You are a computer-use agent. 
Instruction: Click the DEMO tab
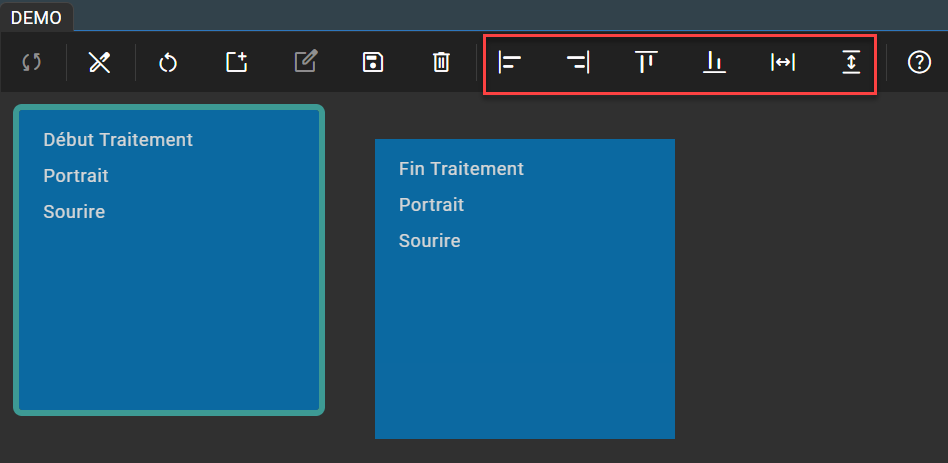tap(36, 18)
